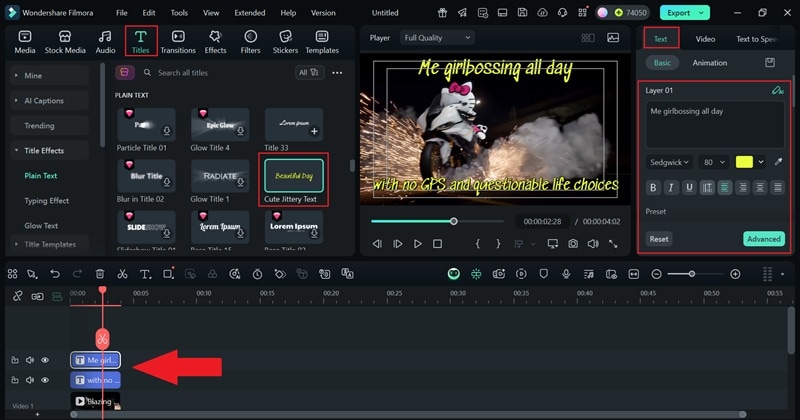Take a snapshot with the camera icon
Viewport: 800px width, 420px height.
[573, 244]
